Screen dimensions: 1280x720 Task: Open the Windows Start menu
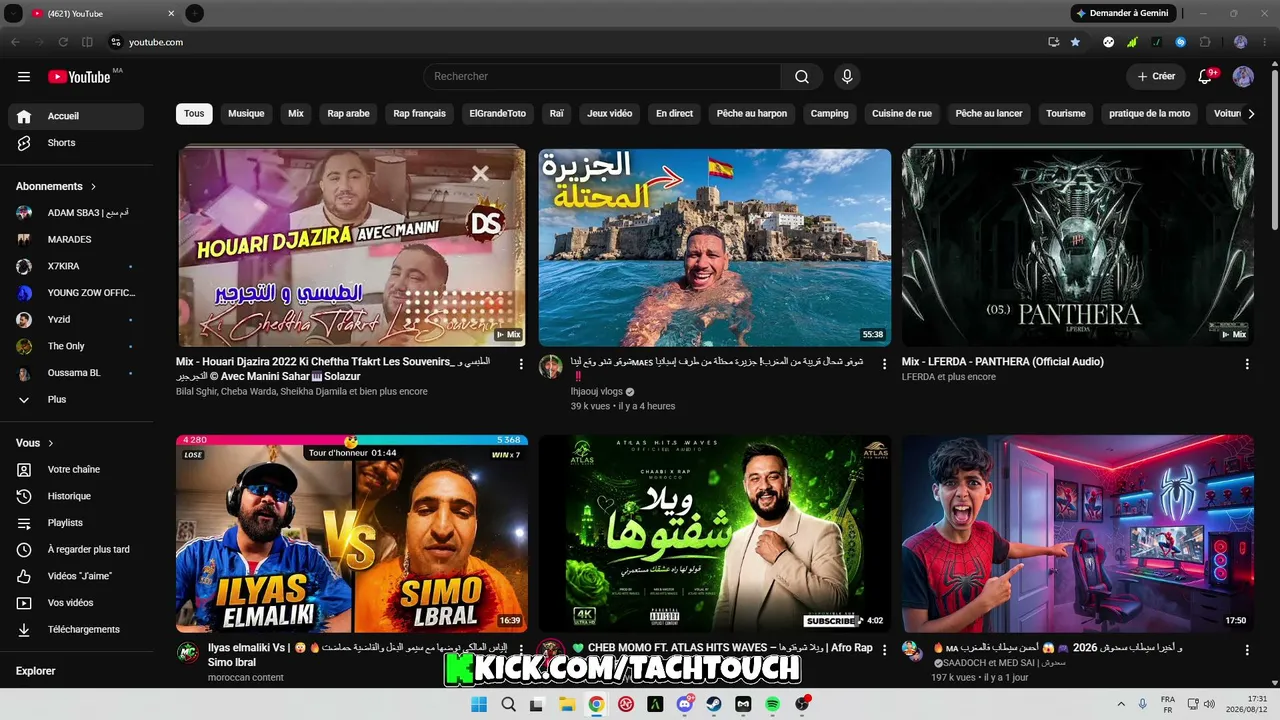479,704
